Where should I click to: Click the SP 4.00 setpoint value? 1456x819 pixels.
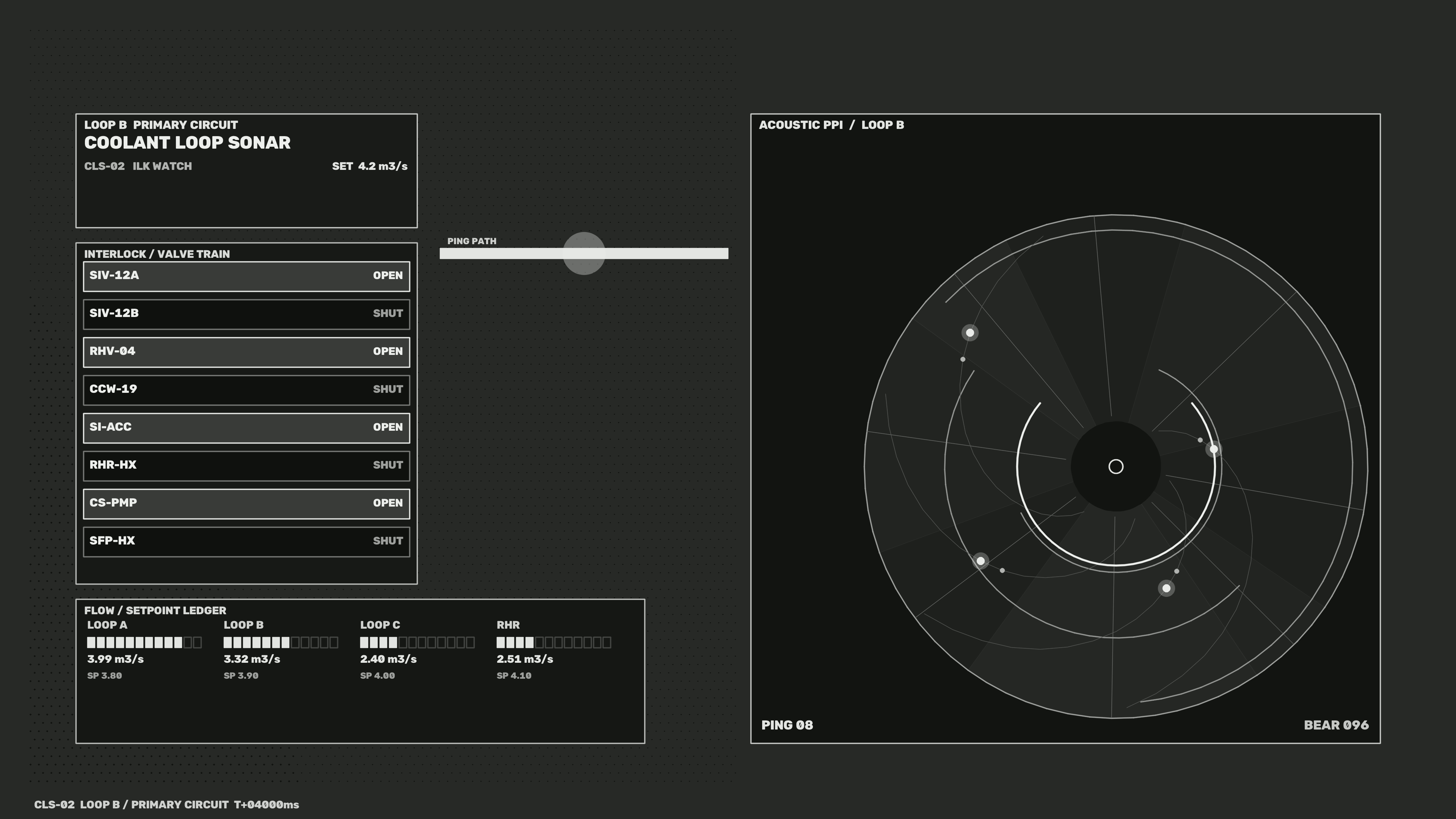(x=378, y=675)
